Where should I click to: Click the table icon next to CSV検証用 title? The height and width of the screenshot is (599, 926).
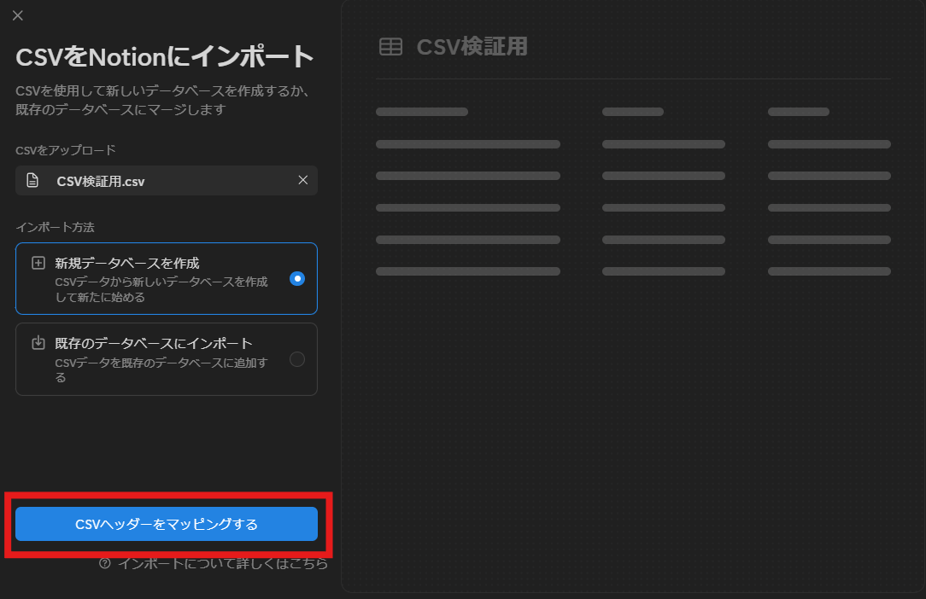(390, 47)
